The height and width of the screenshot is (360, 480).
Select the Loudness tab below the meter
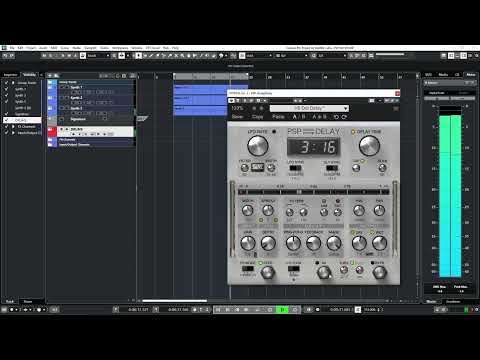click(x=453, y=301)
